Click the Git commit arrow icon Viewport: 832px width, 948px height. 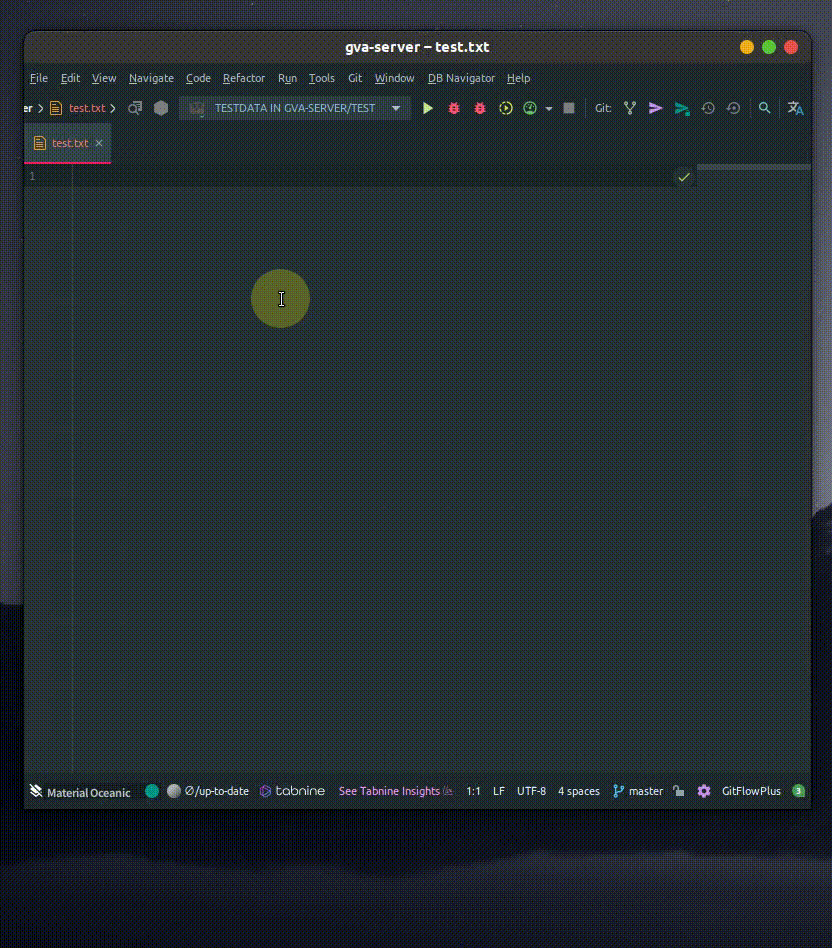[656, 108]
